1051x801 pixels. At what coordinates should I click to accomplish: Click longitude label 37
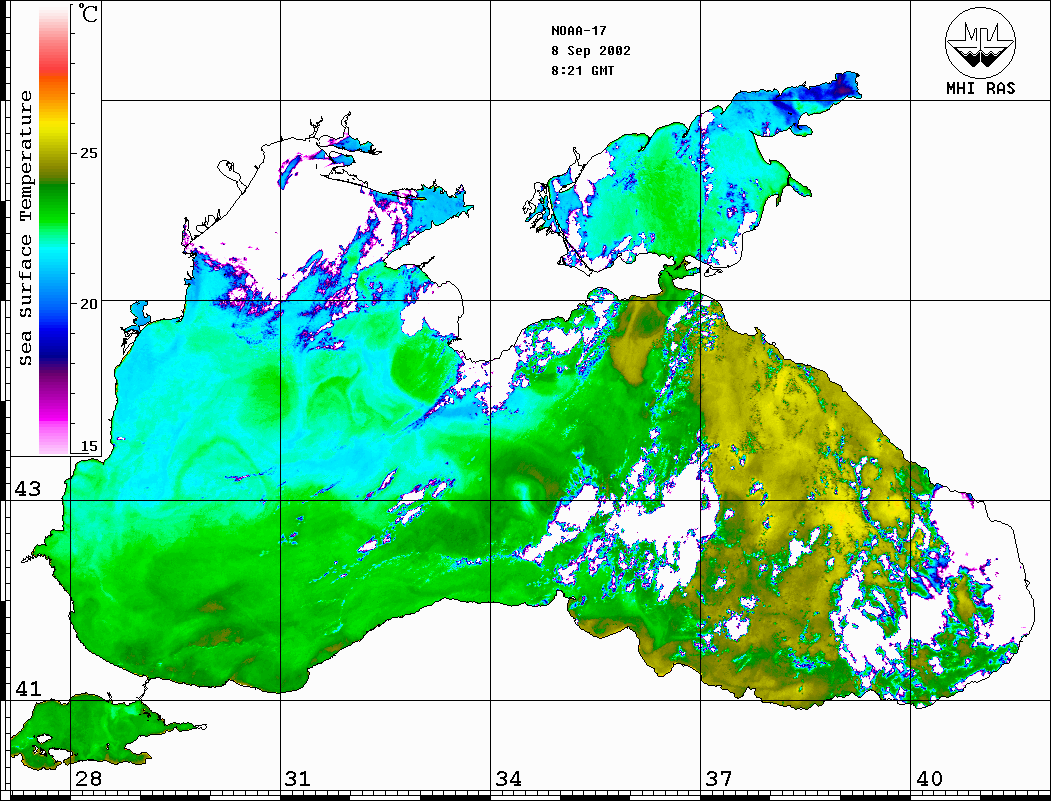pyautogui.click(x=719, y=778)
